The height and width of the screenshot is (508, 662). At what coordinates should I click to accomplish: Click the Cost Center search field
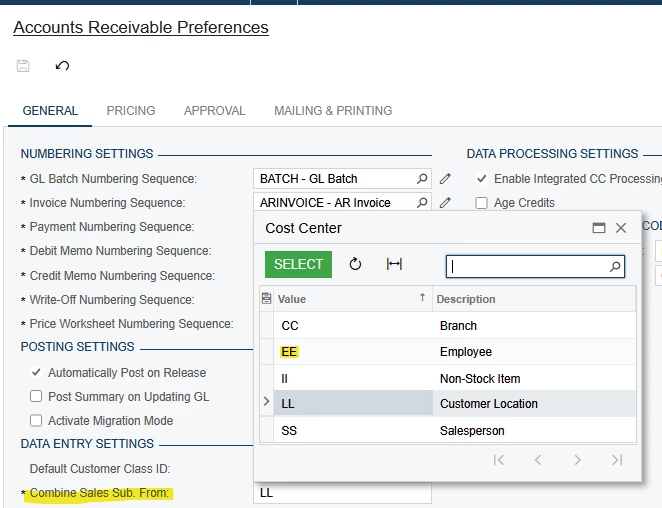[x=528, y=266]
